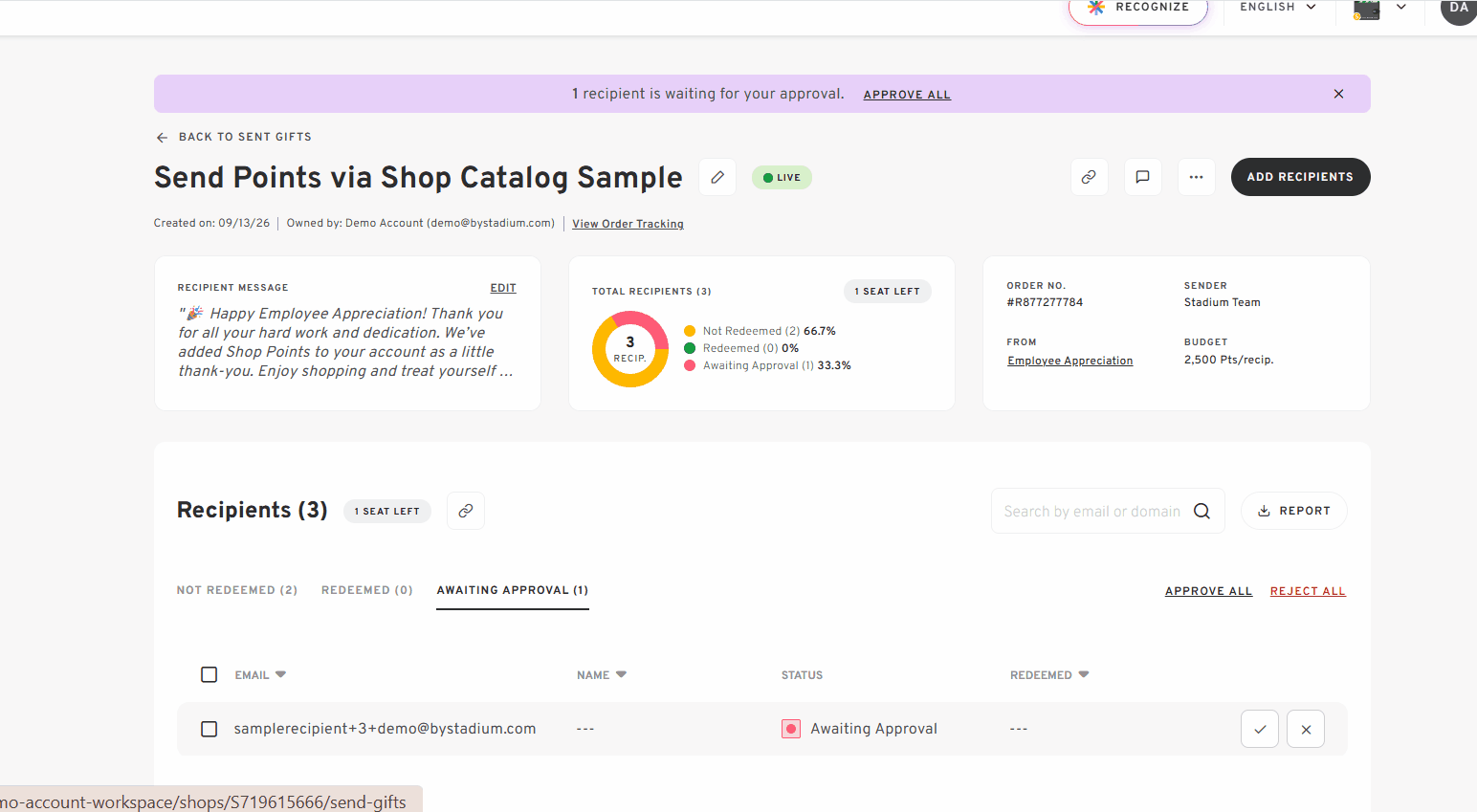
Task: Click the green Redeemed legend dot
Action: coord(690,348)
